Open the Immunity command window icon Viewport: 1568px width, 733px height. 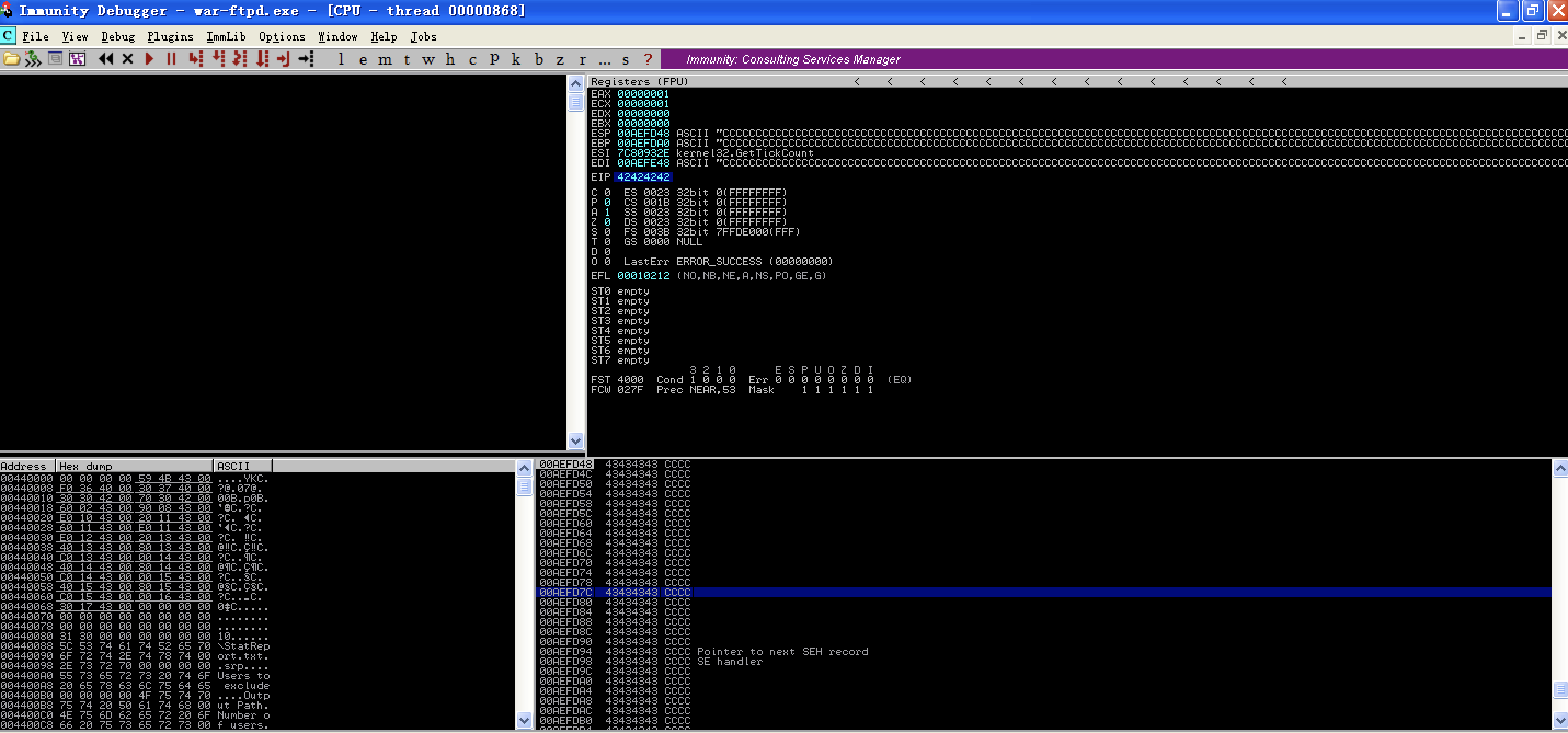click(55, 59)
